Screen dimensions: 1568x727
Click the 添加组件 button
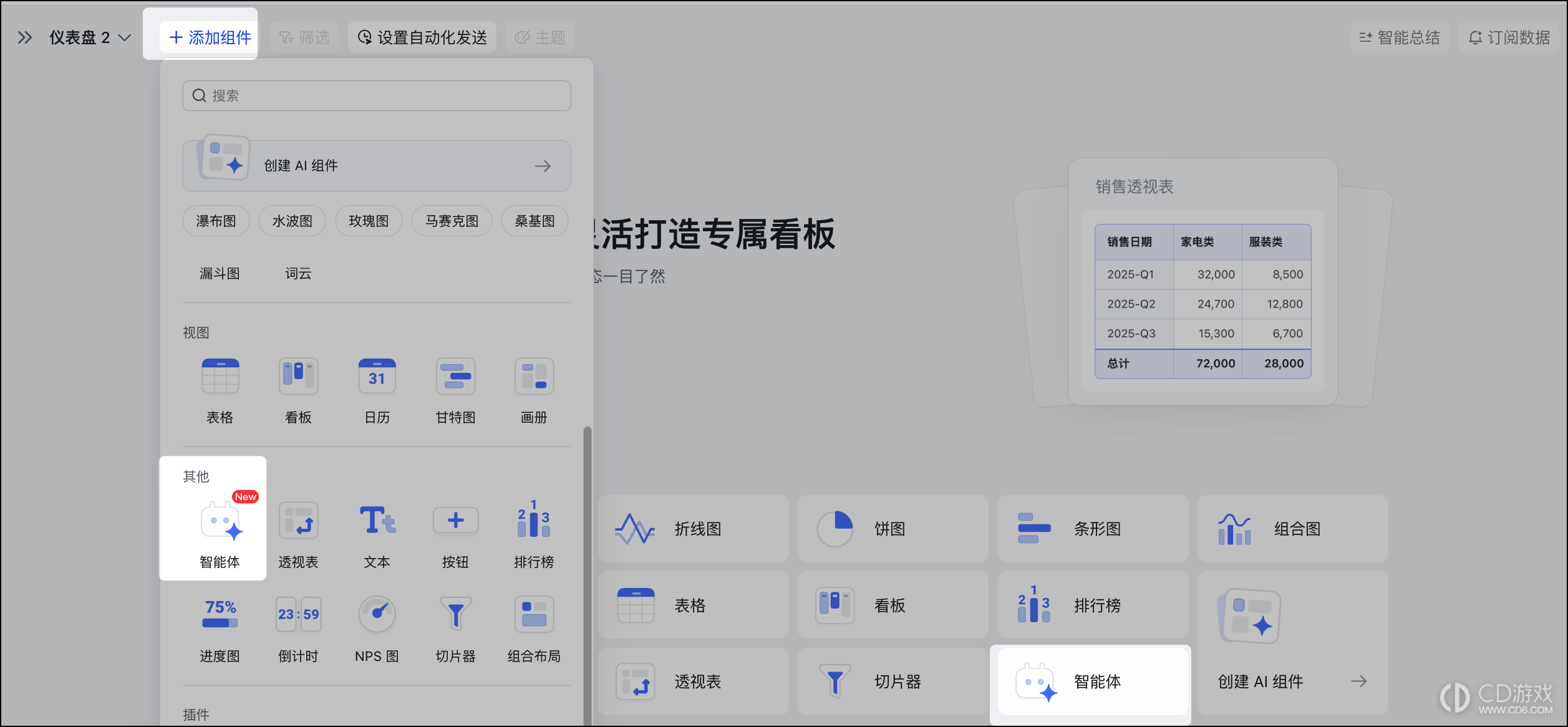[x=210, y=37]
